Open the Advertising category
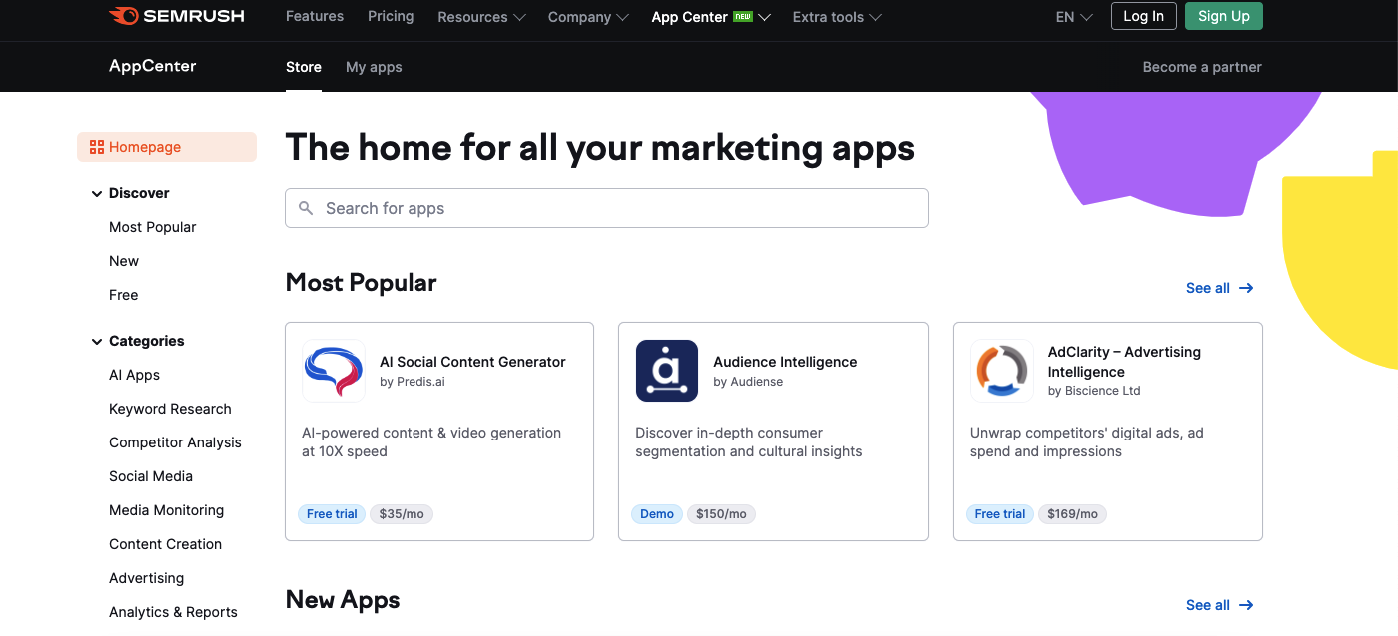Viewport: 1398px width, 636px height. pos(147,578)
